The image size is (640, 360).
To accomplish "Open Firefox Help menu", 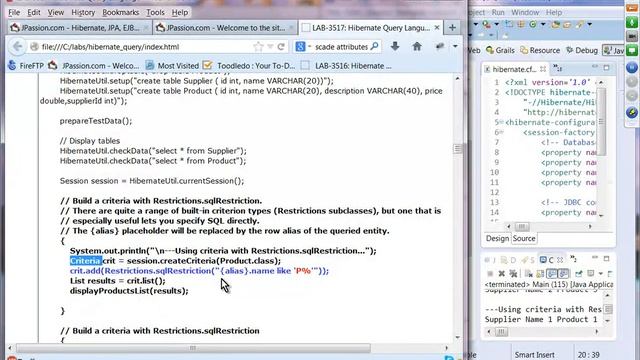I will [x=180, y=12].
